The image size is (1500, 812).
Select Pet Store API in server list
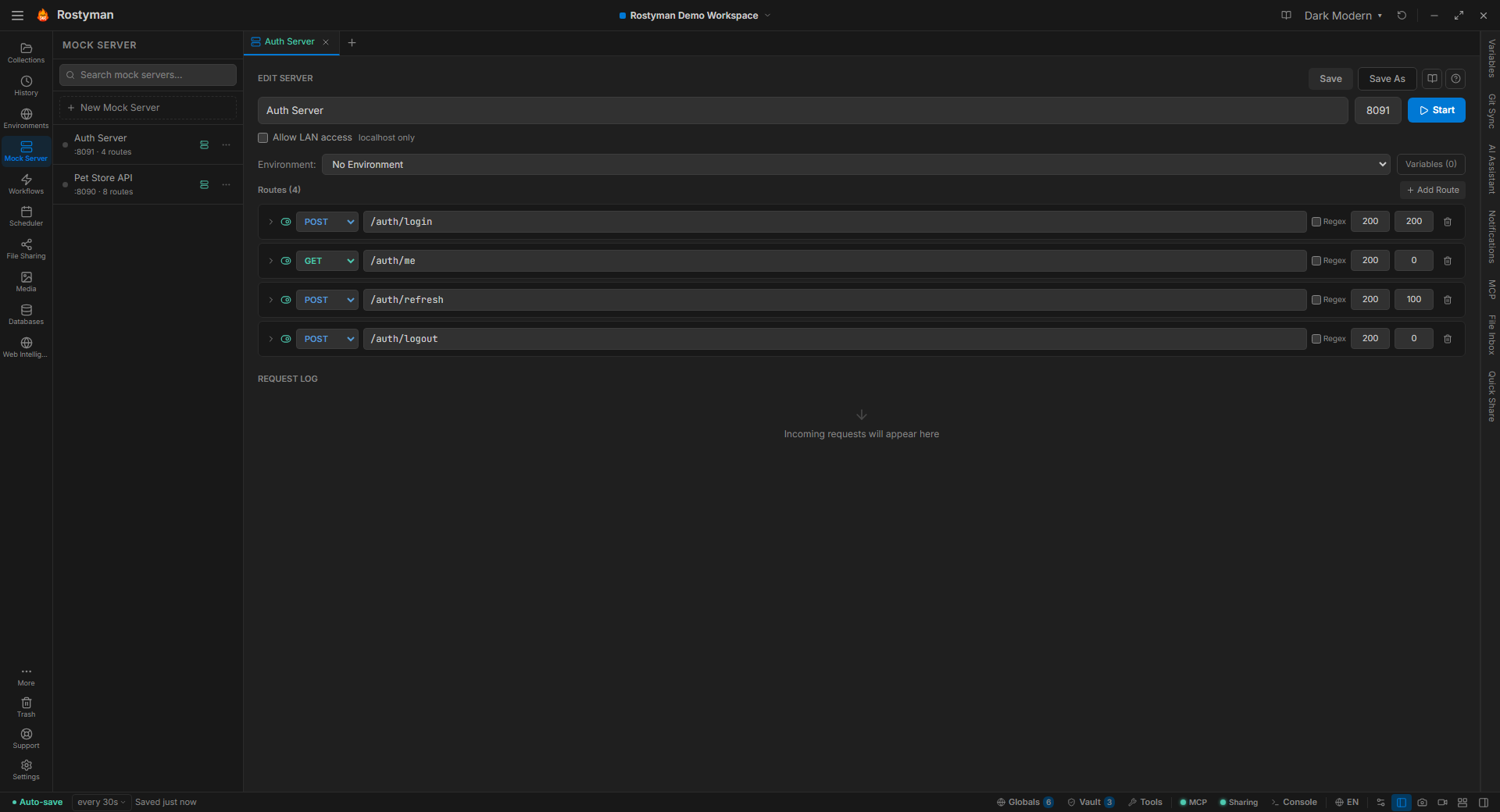click(148, 184)
